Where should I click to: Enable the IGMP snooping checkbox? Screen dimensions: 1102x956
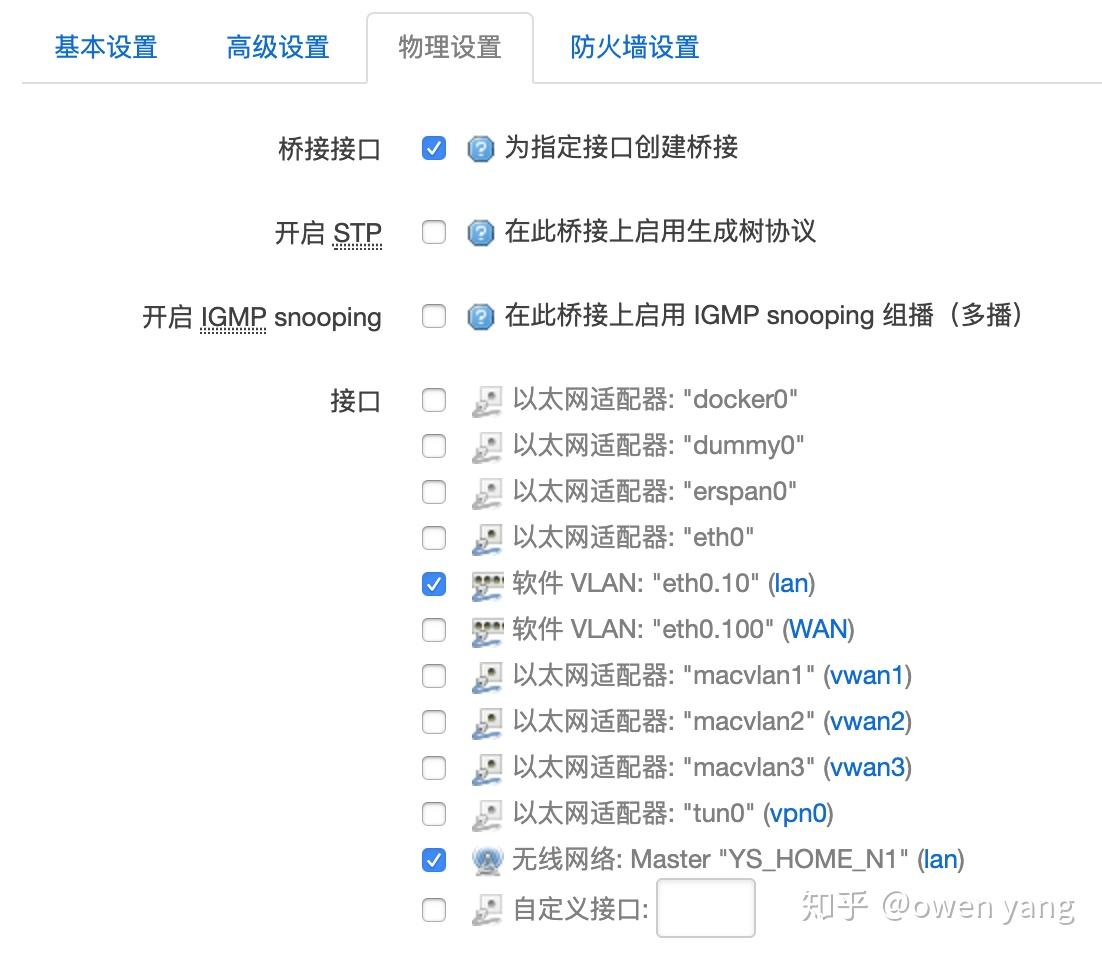click(x=433, y=317)
